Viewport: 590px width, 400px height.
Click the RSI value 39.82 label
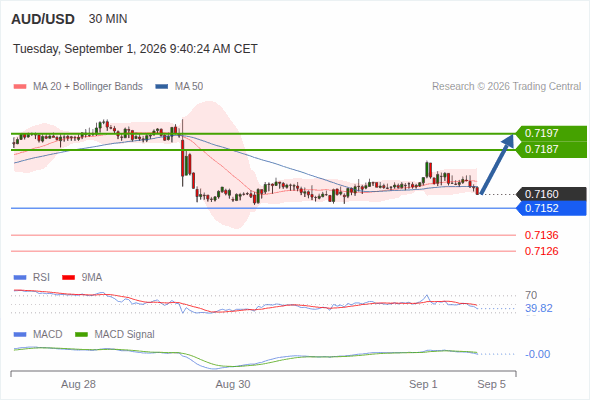point(539,309)
